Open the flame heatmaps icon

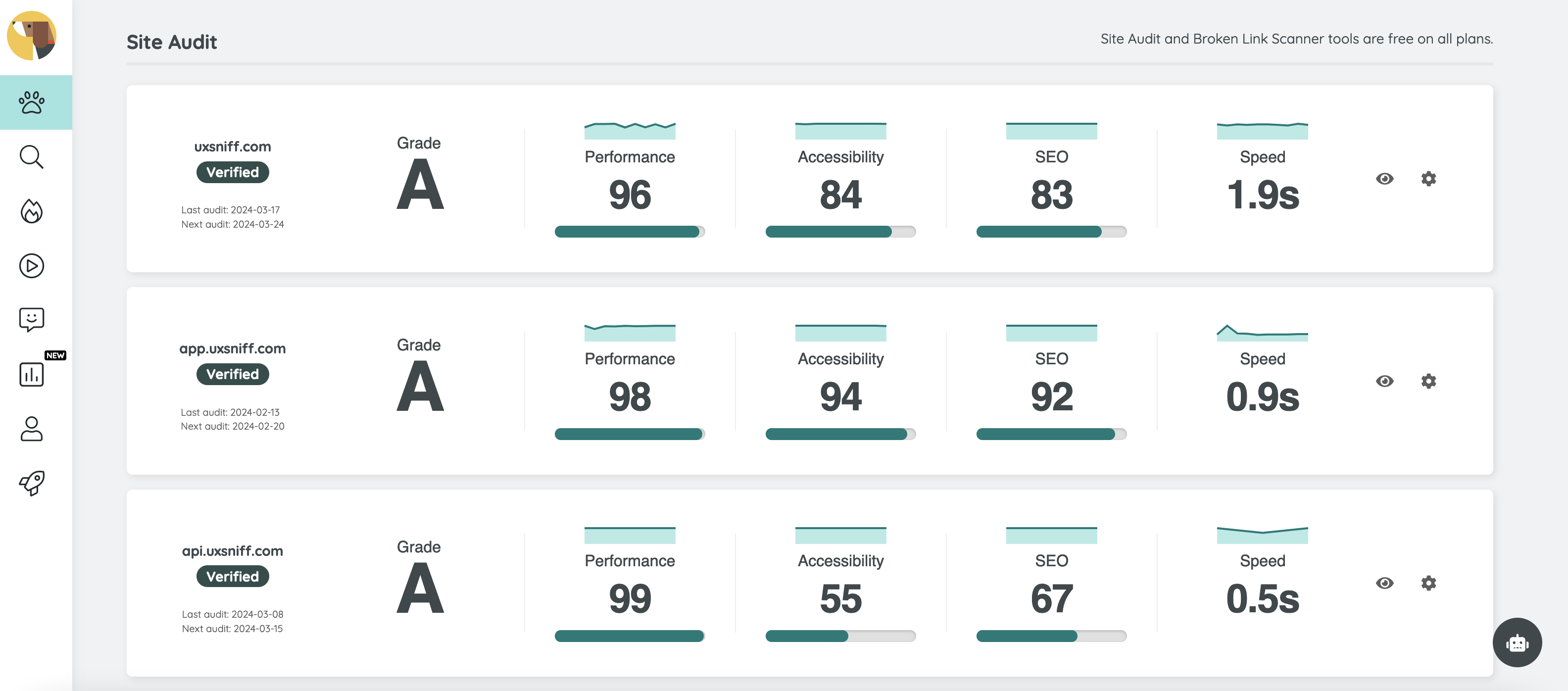tap(32, 211)
